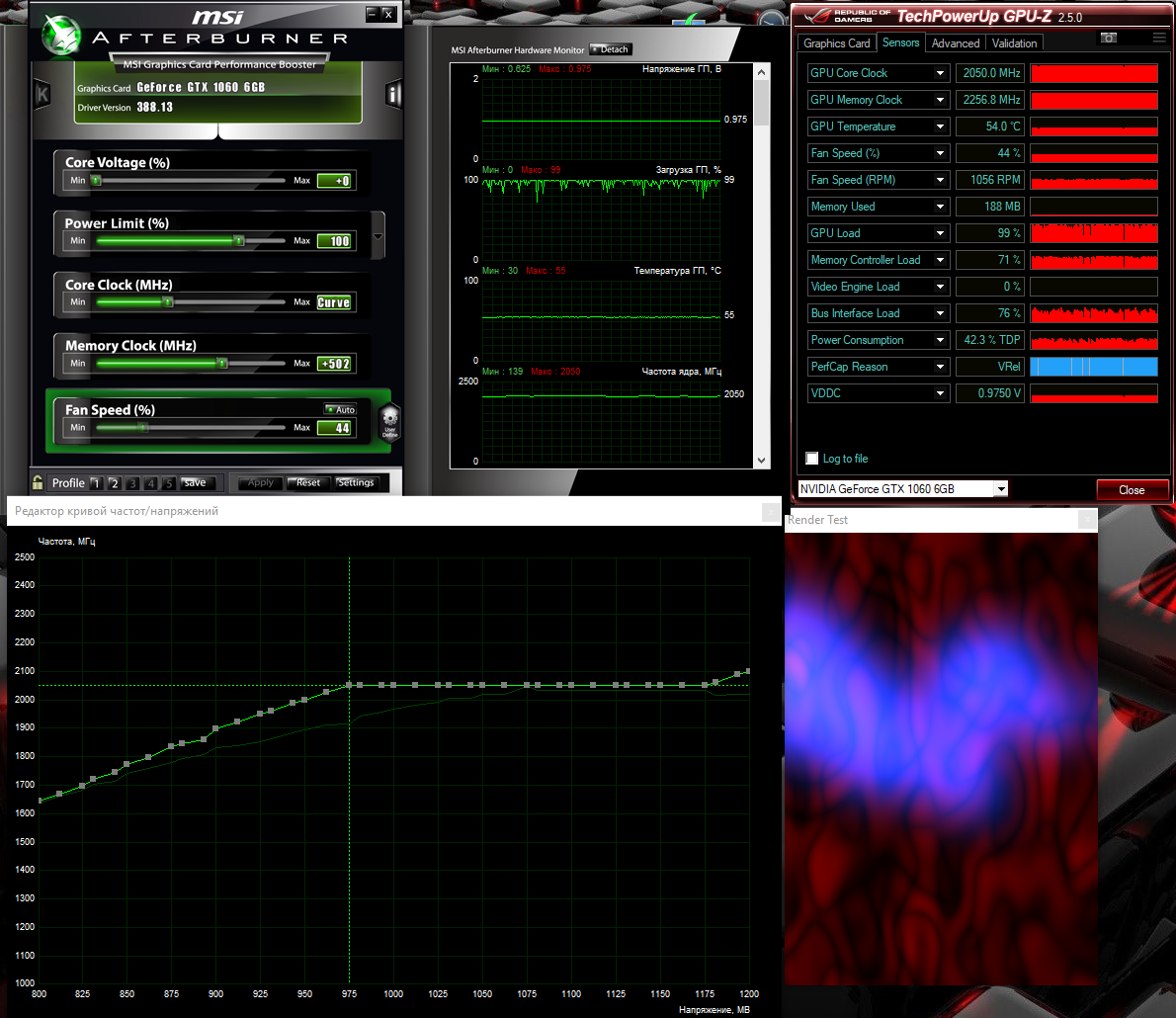Click the 2050.0 MHz core clock value

pyautogui.click(x=991, y=73)
